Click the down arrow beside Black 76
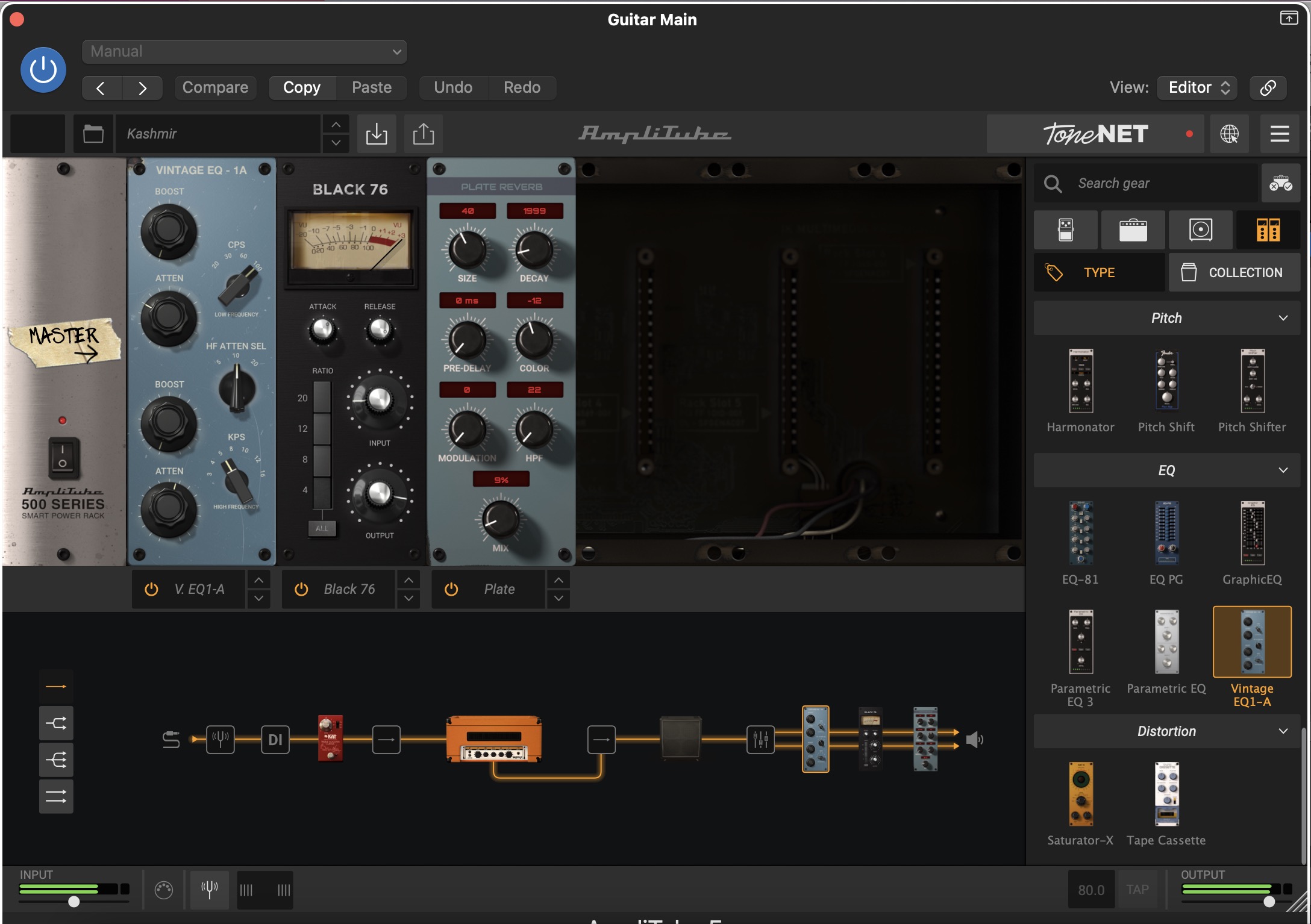The width and height of the screenshot is (1311, 924). click(408, 598)
